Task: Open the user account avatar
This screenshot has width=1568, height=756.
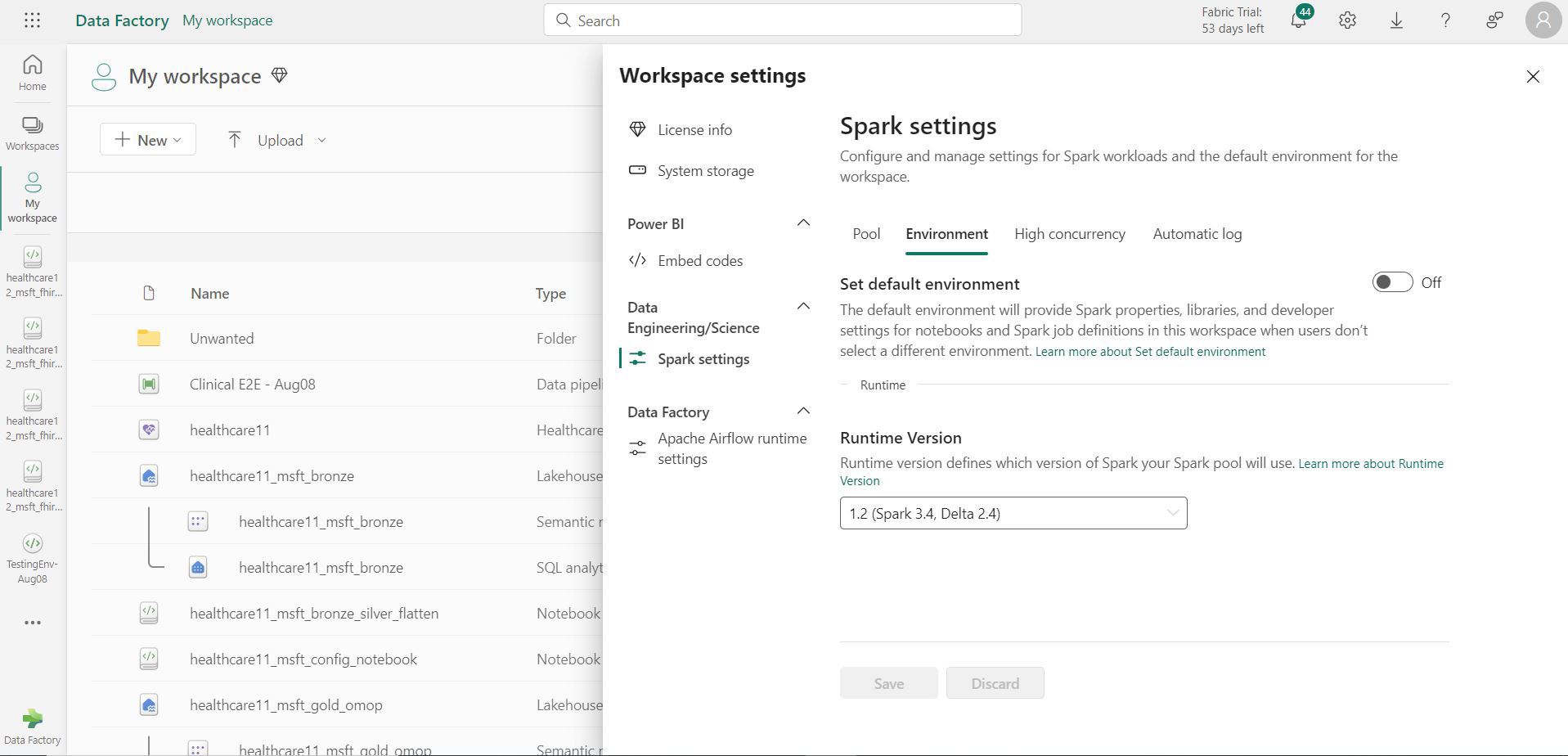Action: 1543,20
